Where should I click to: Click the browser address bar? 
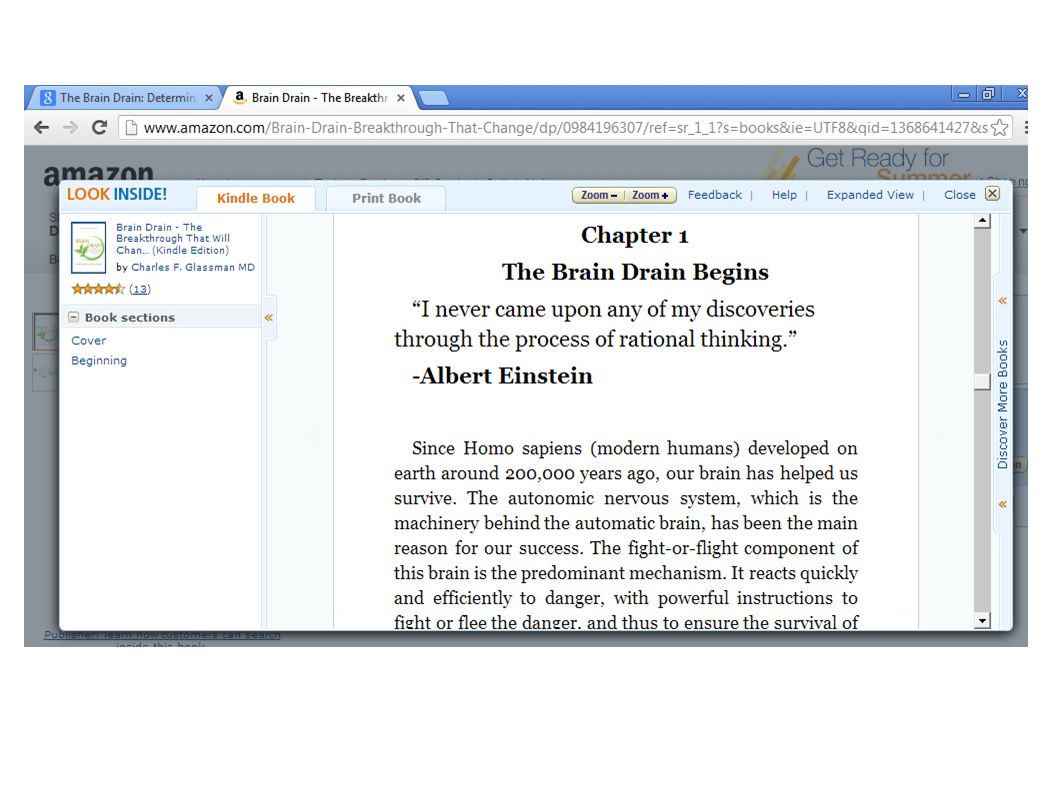point(565,128)
